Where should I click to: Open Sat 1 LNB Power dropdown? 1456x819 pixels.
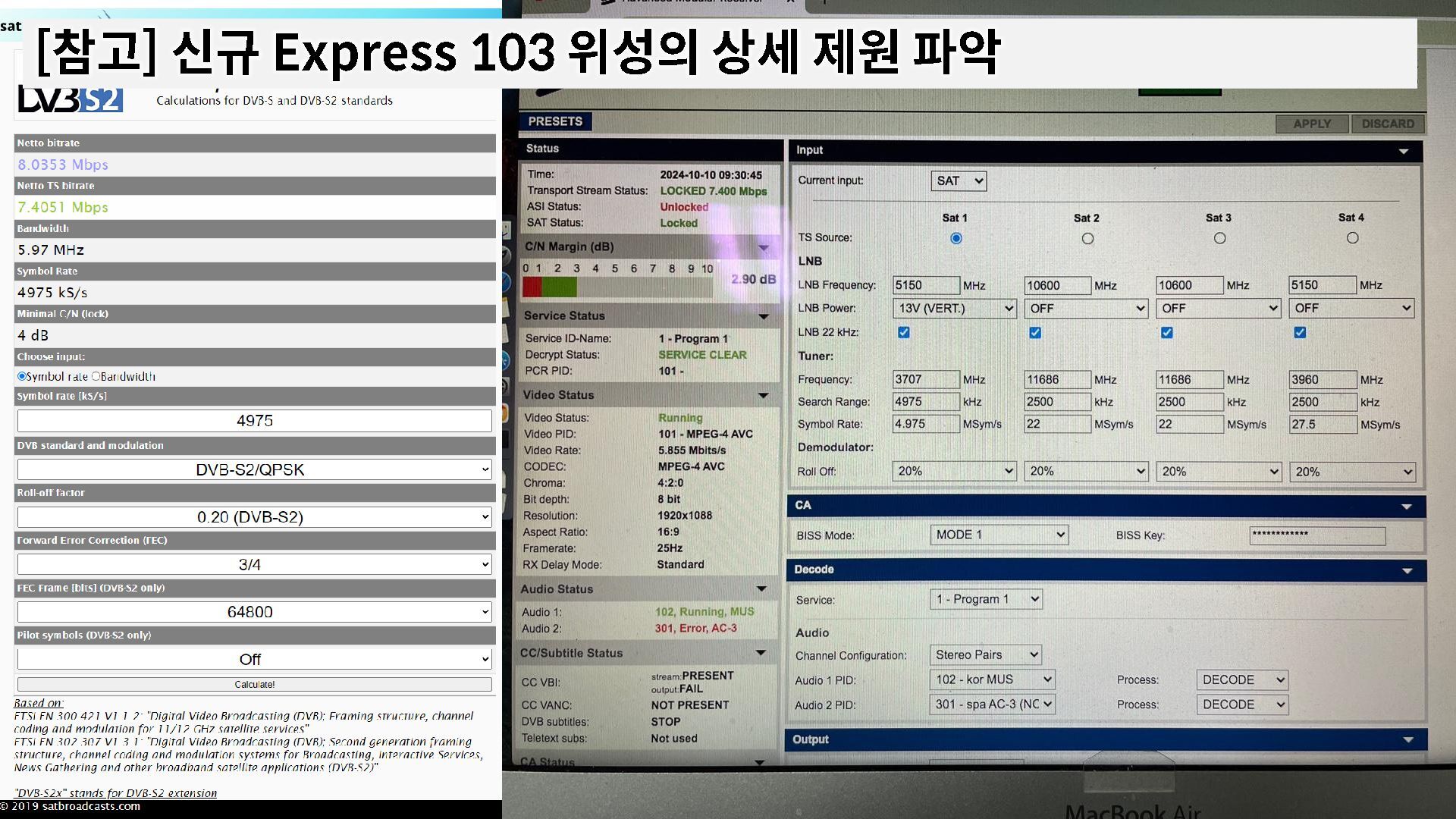[x=955, y=308]
